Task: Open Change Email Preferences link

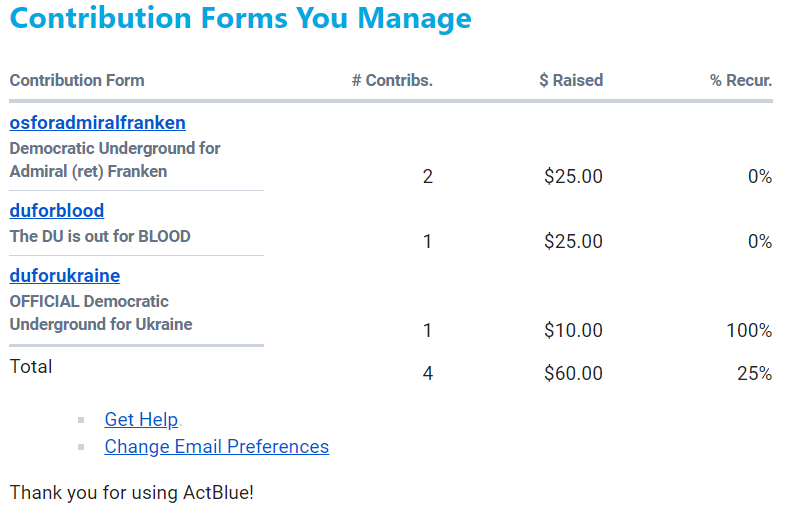Action: pyautogui.click(x=216, y=447)
